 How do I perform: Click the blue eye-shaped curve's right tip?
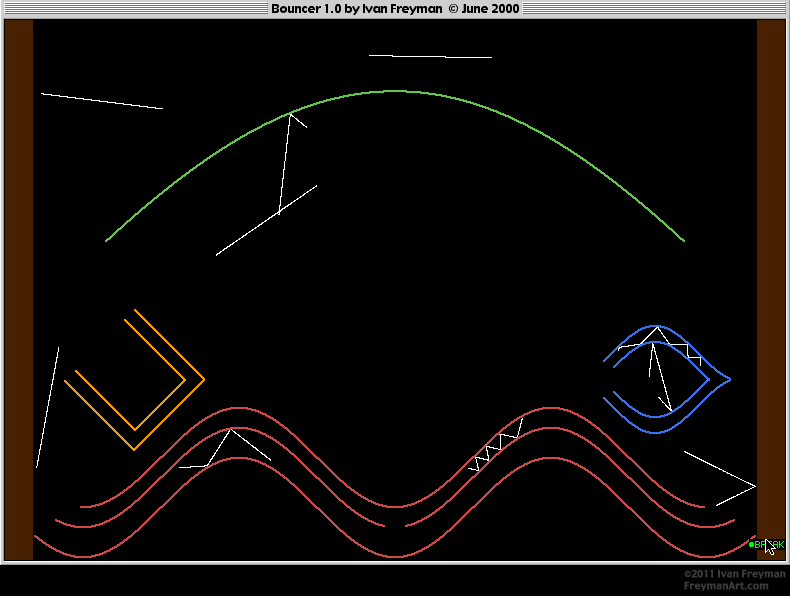729,379
